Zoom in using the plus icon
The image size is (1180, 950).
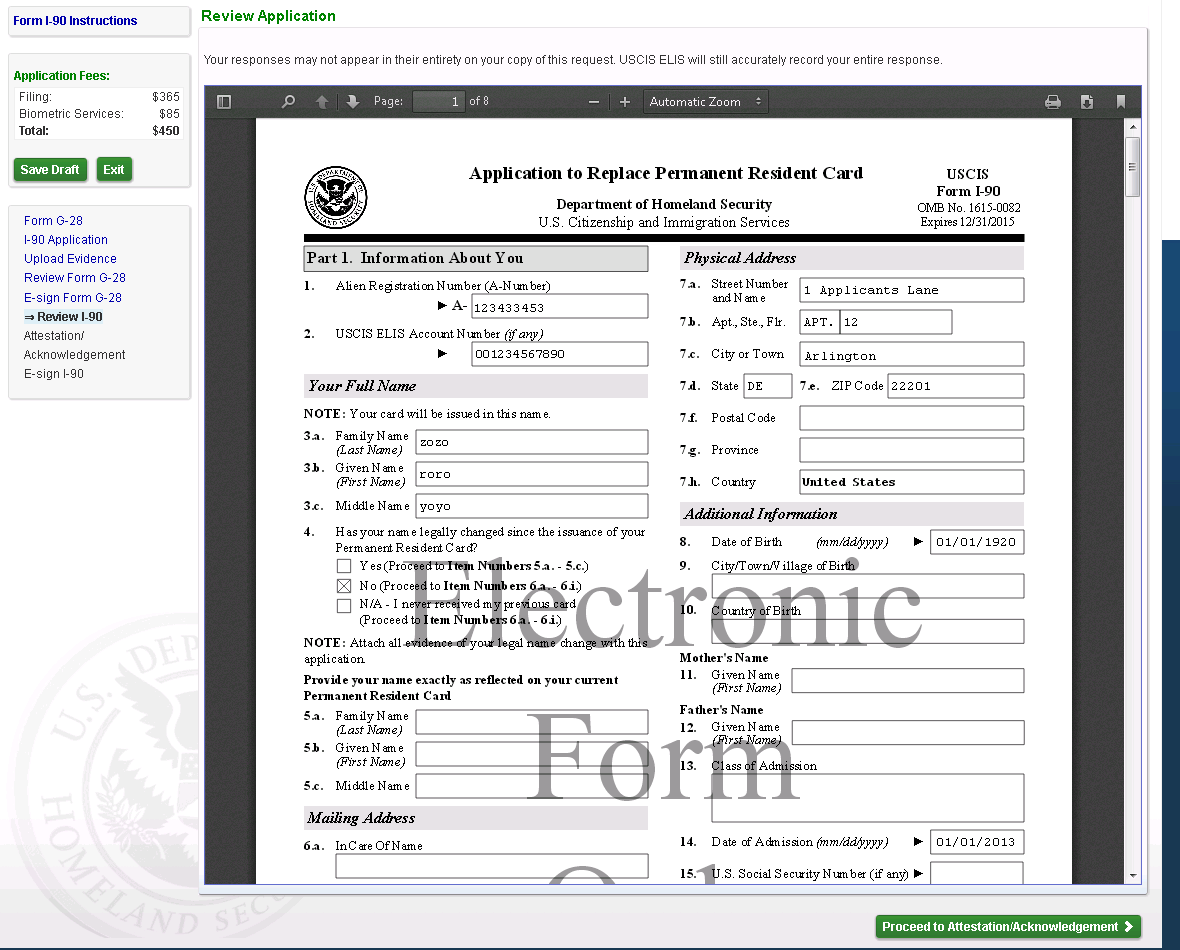click(625, 101)
